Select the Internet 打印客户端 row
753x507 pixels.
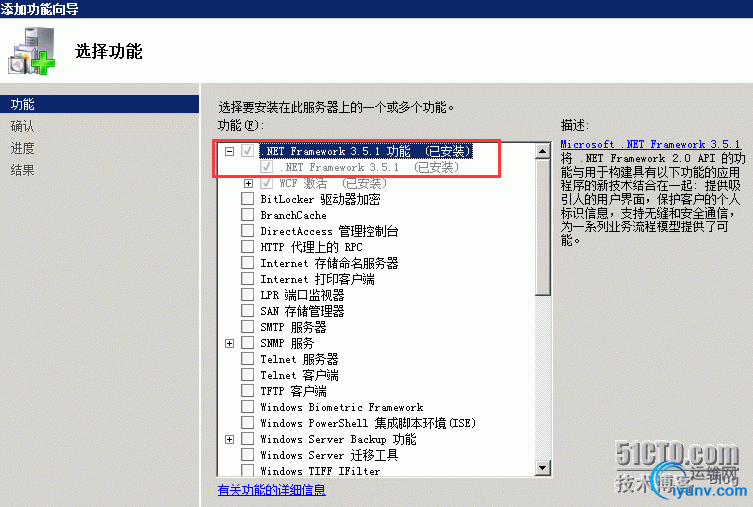click(317, 279)
